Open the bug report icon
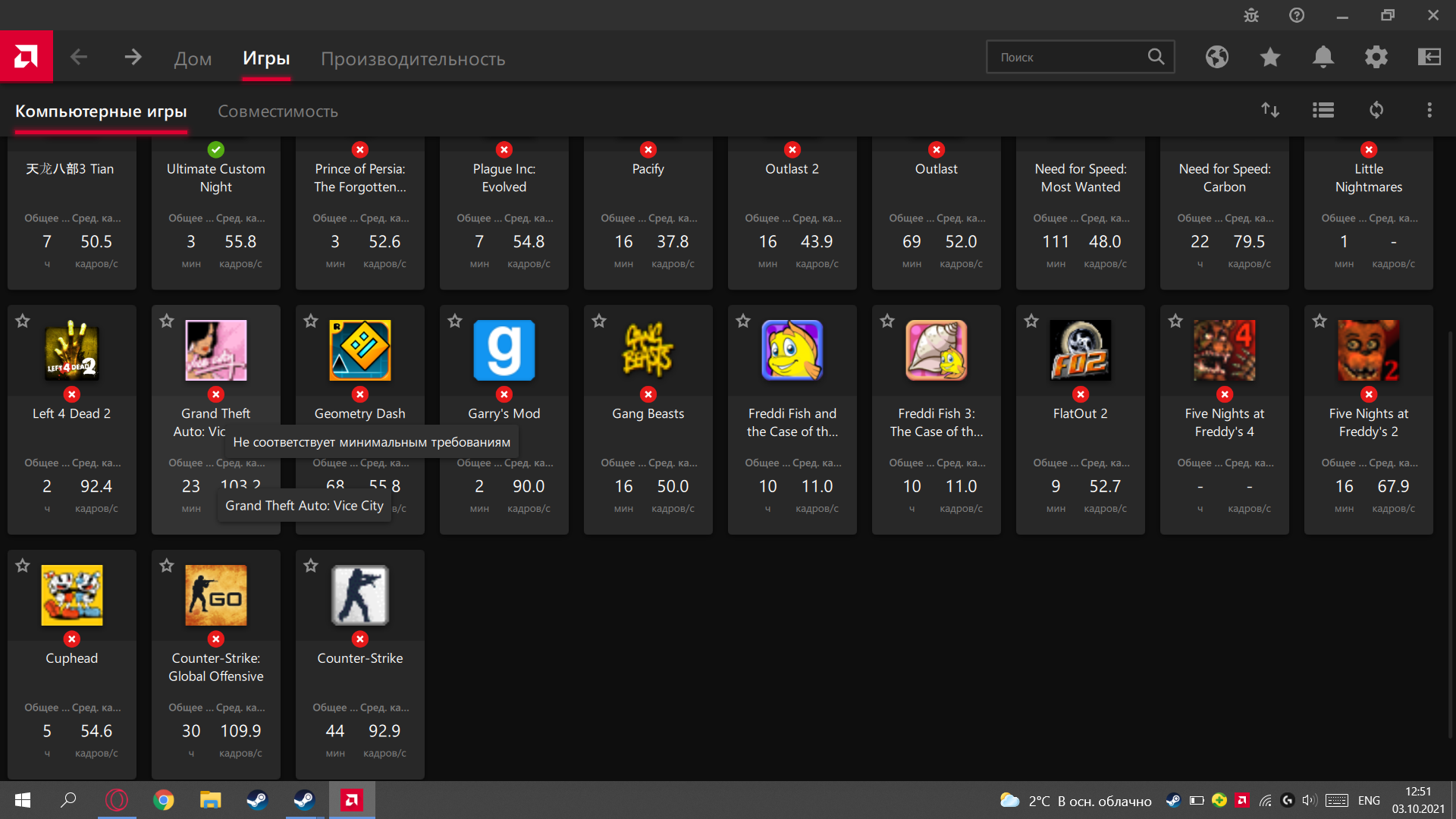Image resolution: width=1456 pixels, height=819 pixels. click(x=1251, y=15)
